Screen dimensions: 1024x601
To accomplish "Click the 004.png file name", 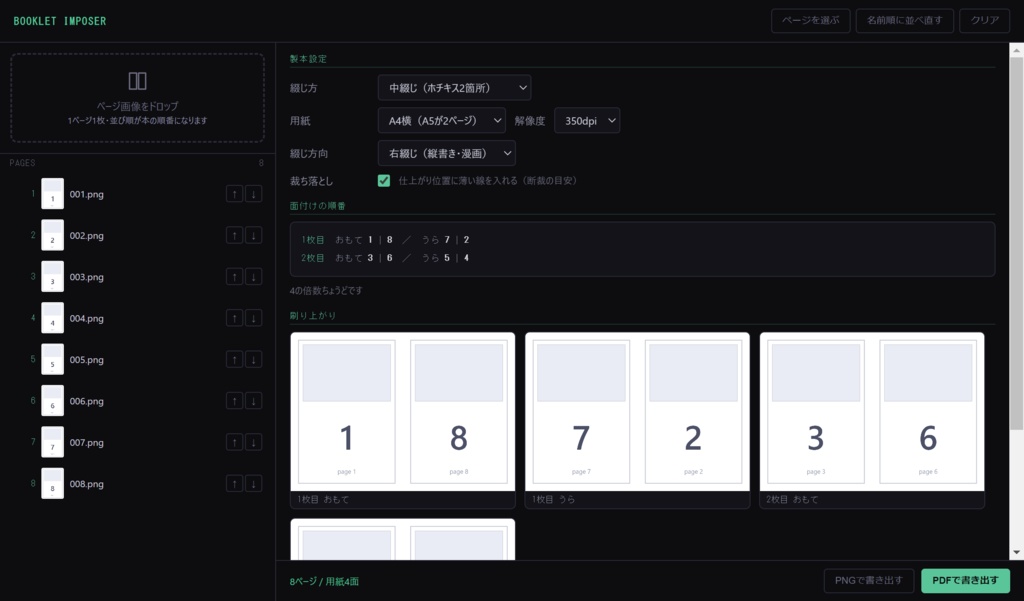I will pyautogui.click(x=87, y=318).
